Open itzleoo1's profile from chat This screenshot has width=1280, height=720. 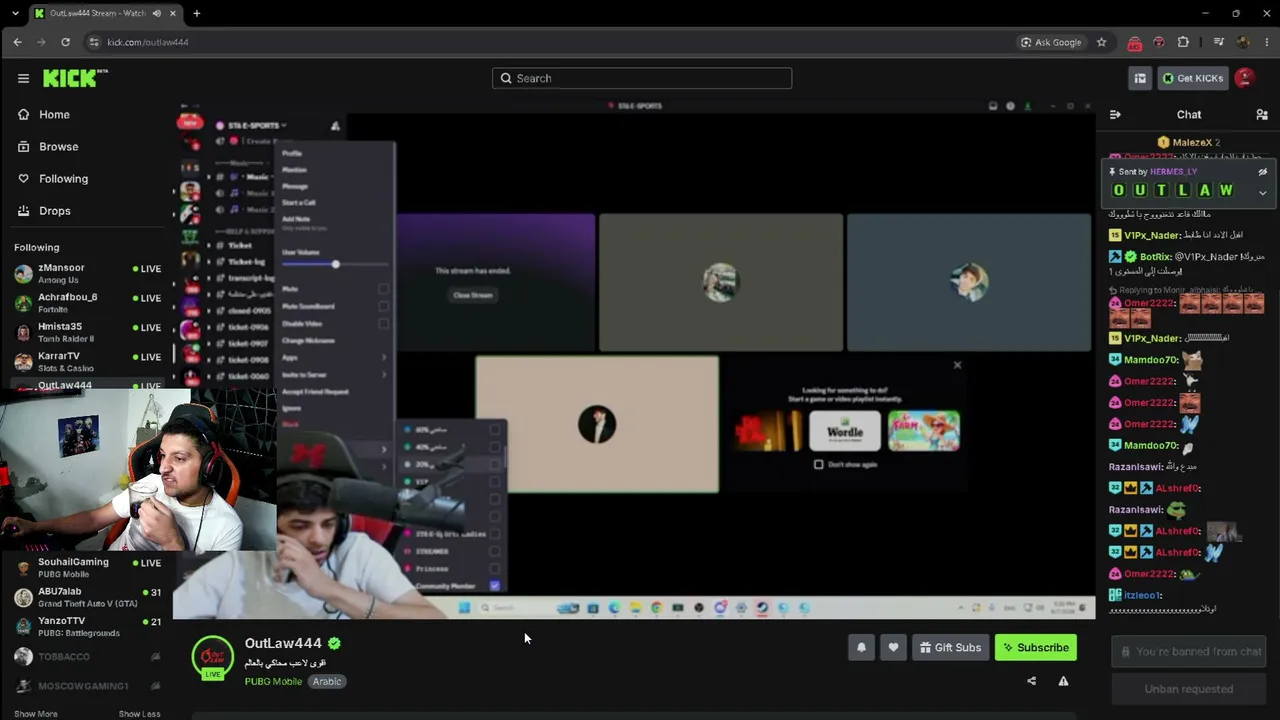point(1142,595)
